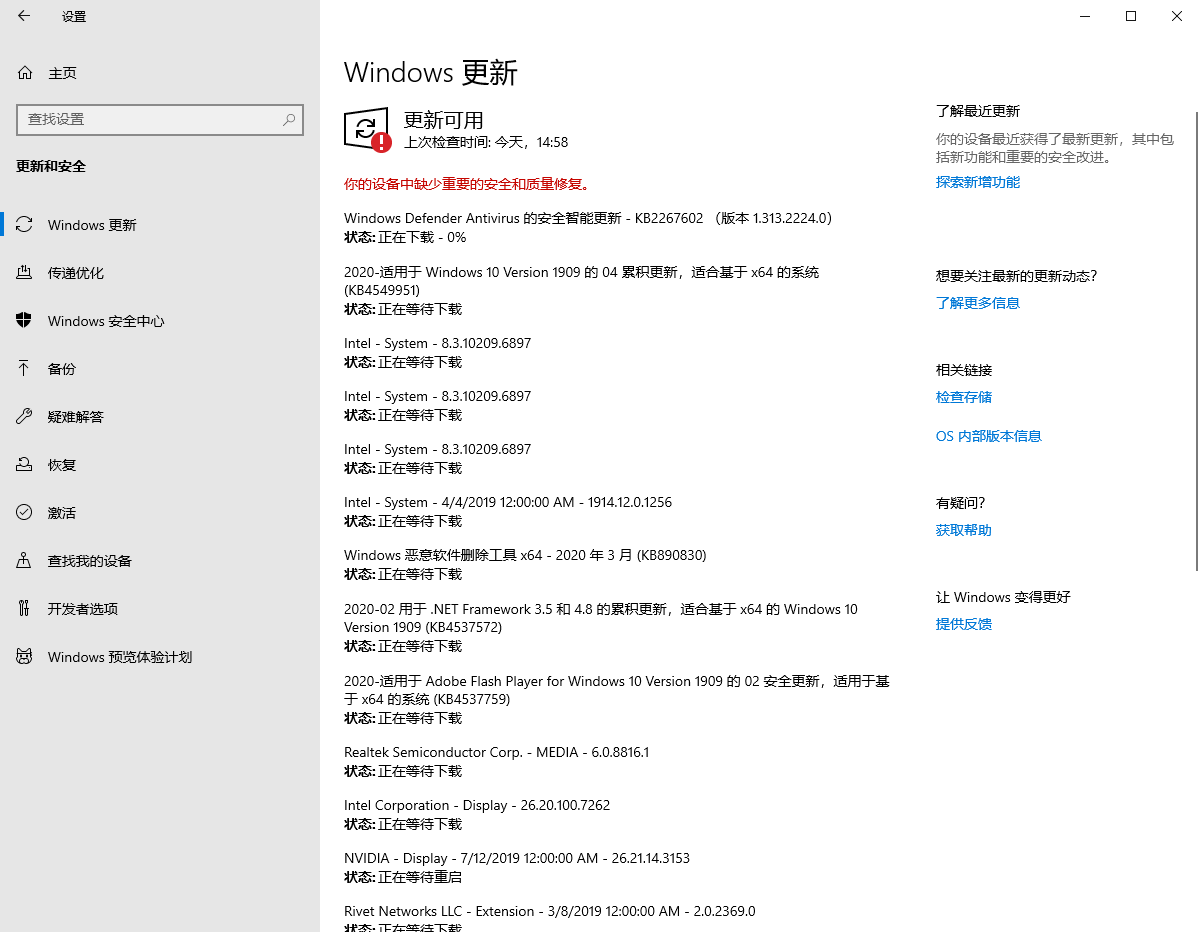Viewport: 1200px width, 932px height.
Task: Click the 更新和安全 sidebar heading
Action: click(x=51, y=166)
